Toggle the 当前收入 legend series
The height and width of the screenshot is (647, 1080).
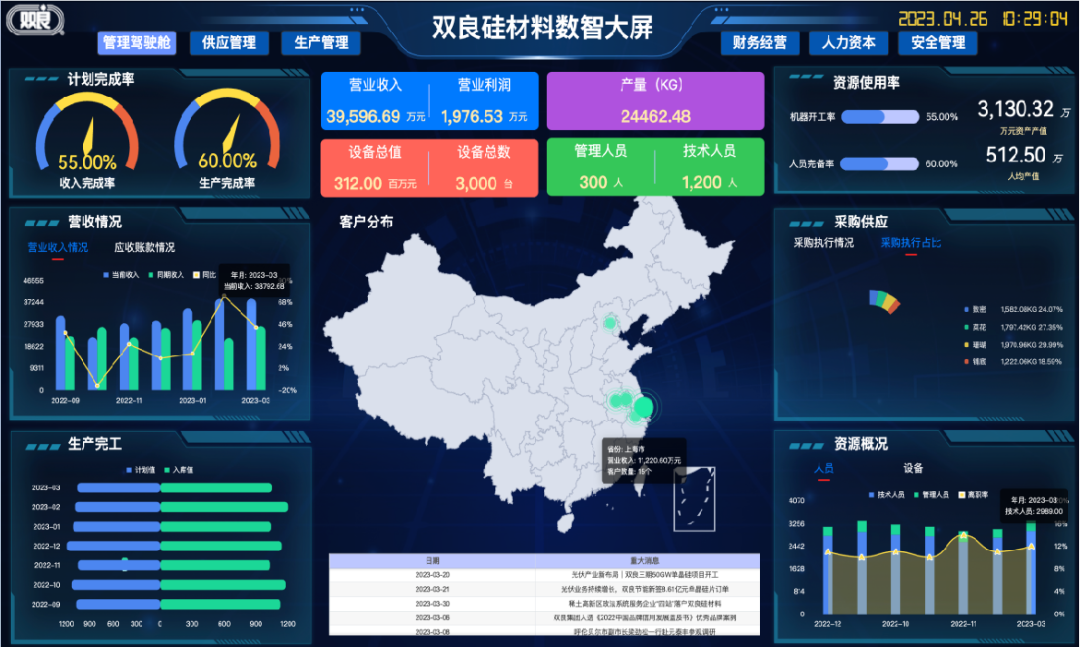121,275
